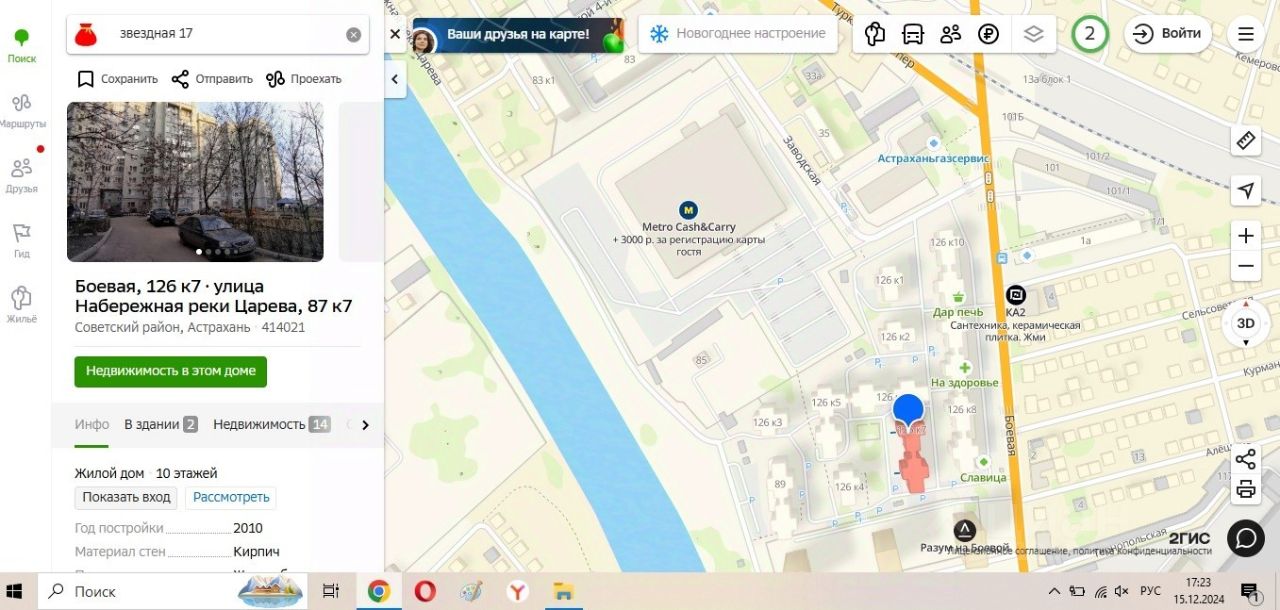Open the tourist places layer icon

[875, 34]
